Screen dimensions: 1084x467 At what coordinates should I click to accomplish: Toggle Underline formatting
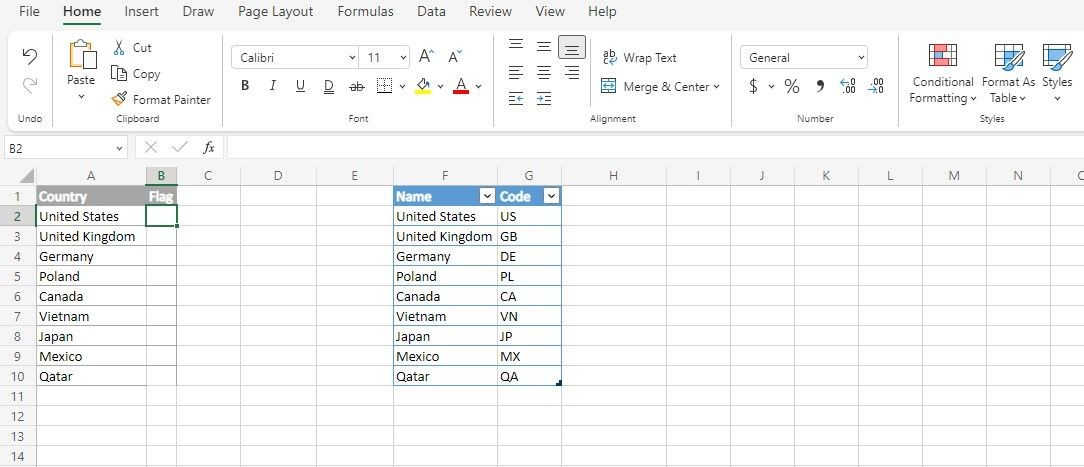pyautogui.click(x=300, y=86)
